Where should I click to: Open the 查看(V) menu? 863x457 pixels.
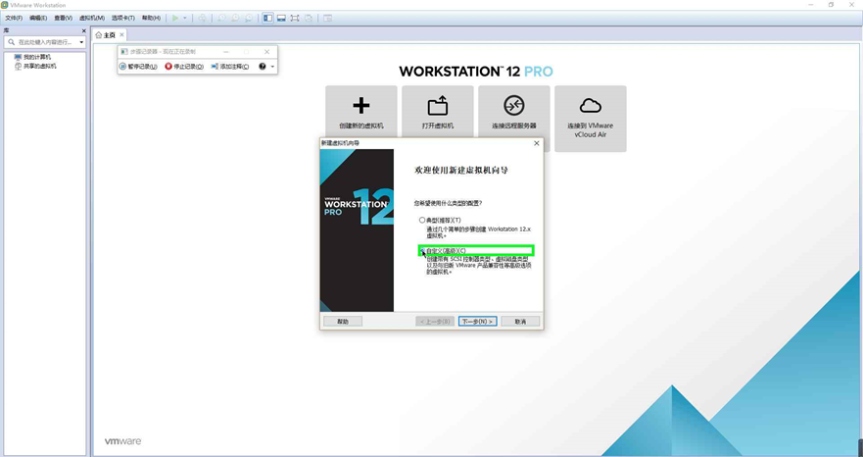click(x=63, y=18)
